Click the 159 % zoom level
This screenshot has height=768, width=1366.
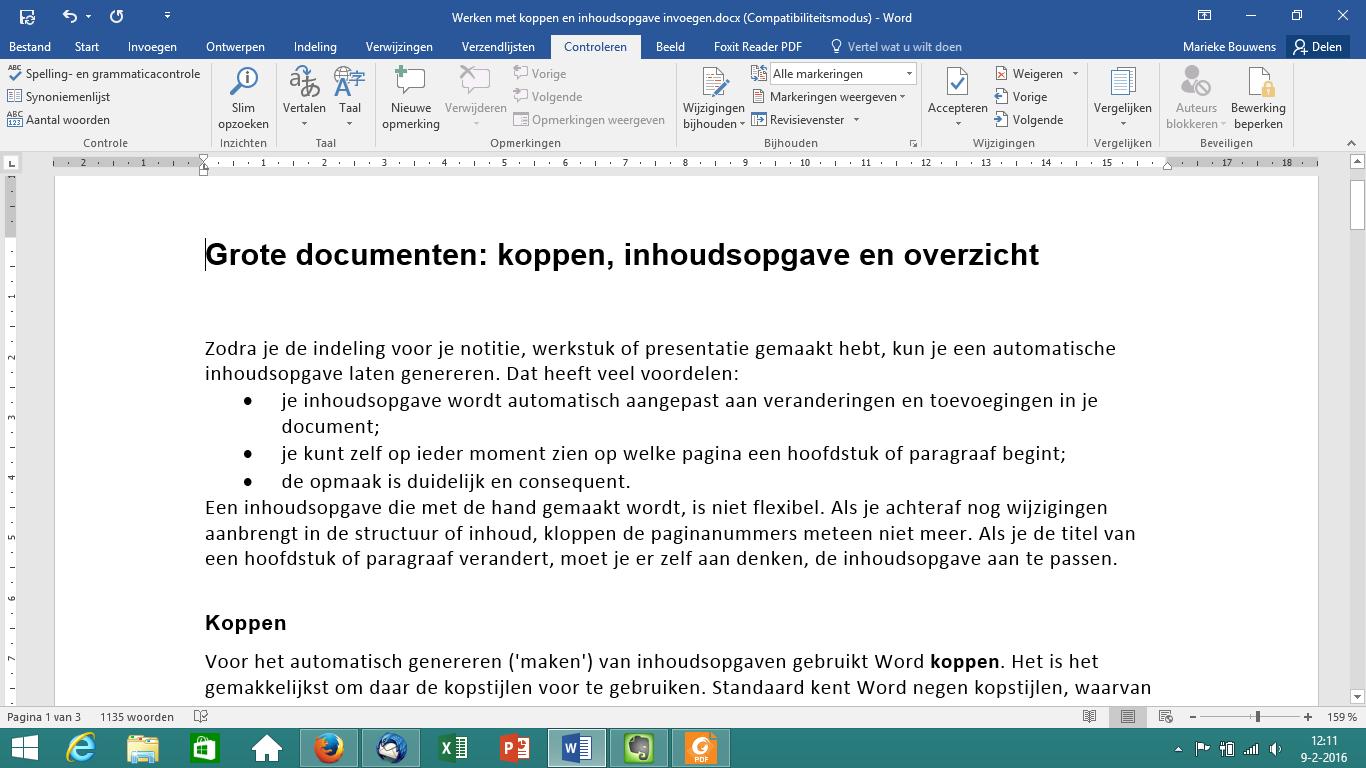(1341, 717)
